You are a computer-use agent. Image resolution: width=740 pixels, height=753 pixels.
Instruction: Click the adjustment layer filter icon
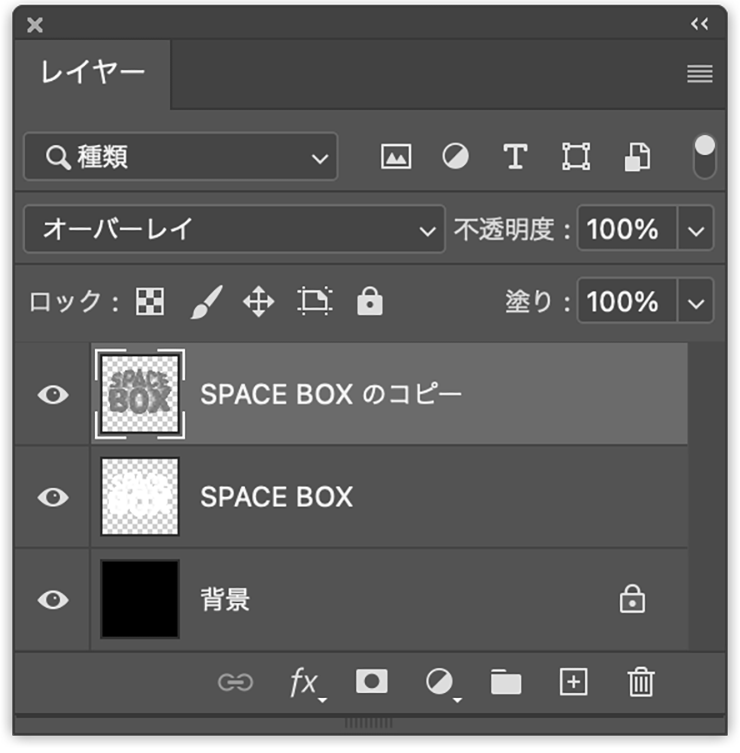[x=456, y=157]
